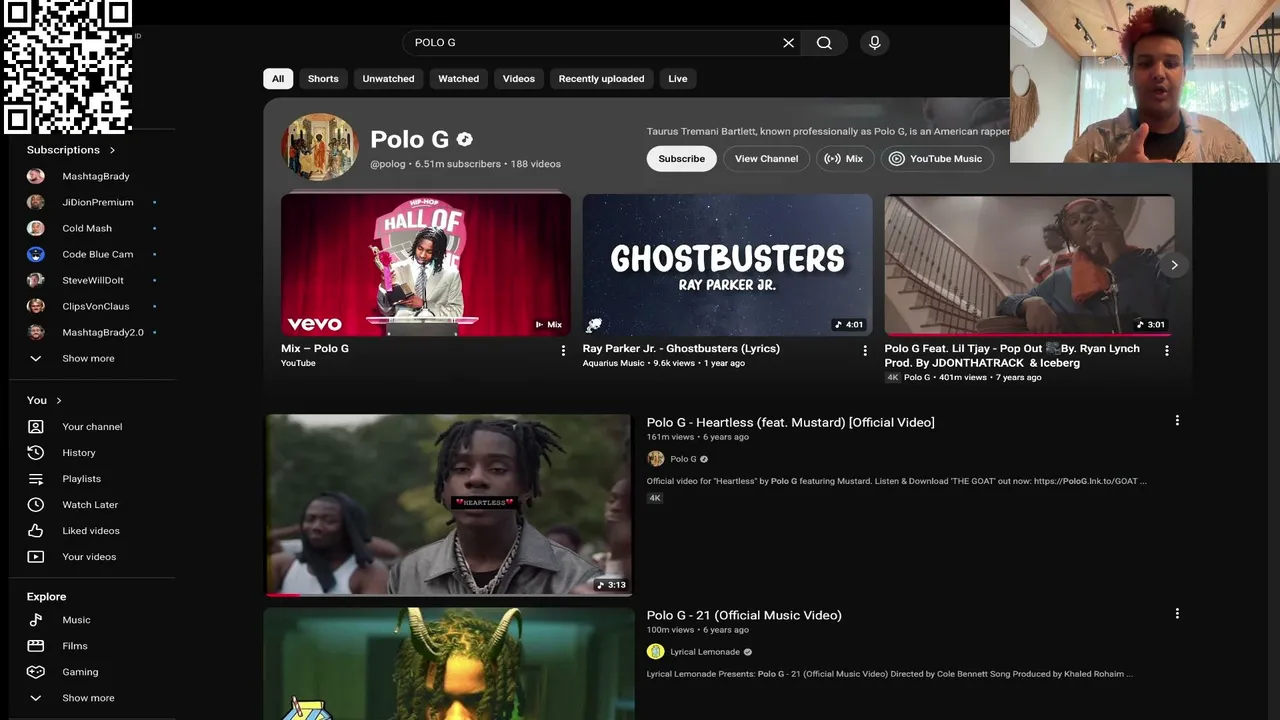Open options menu for Heartless official video
1280x720 pixels.
click(x=1177, y=421)
